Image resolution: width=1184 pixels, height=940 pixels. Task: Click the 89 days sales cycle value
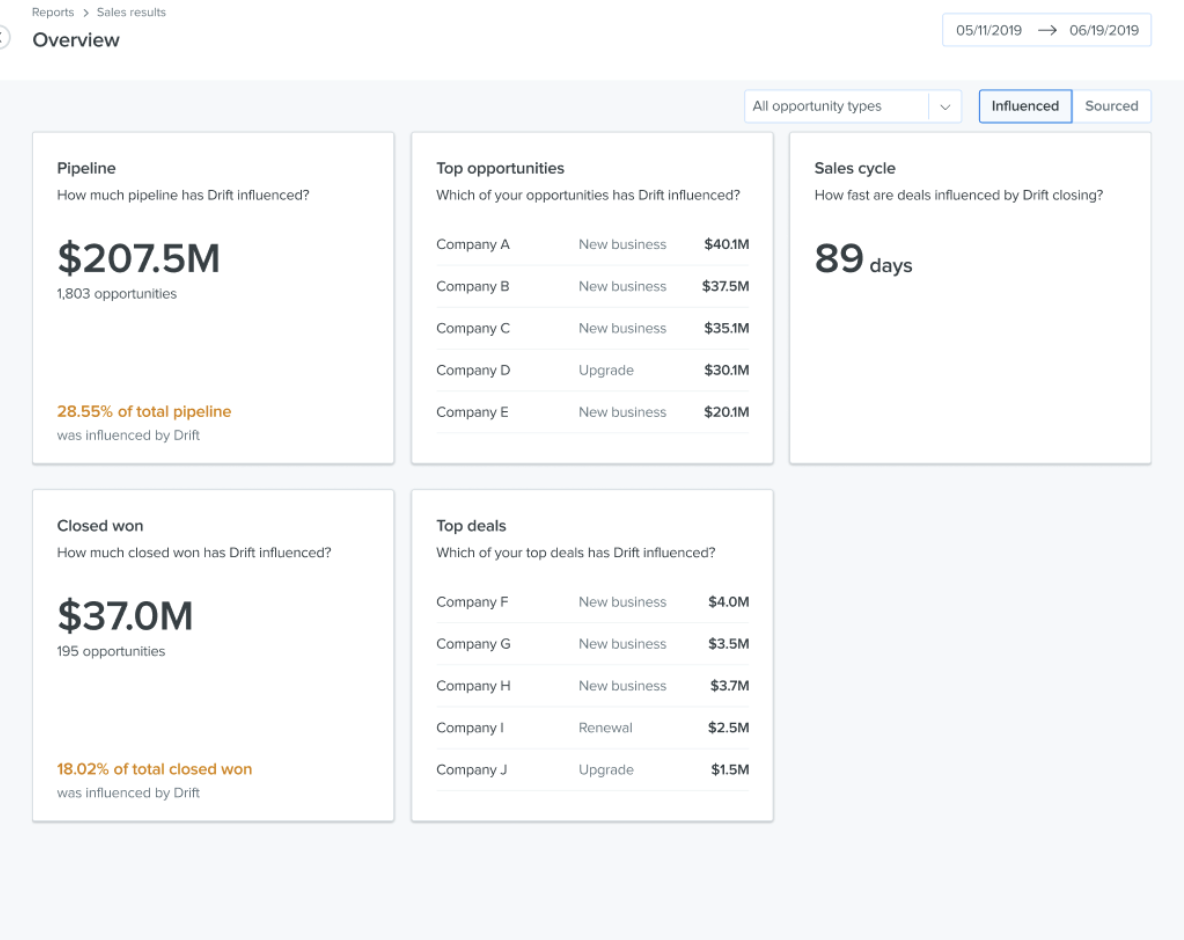pos(863,259)
